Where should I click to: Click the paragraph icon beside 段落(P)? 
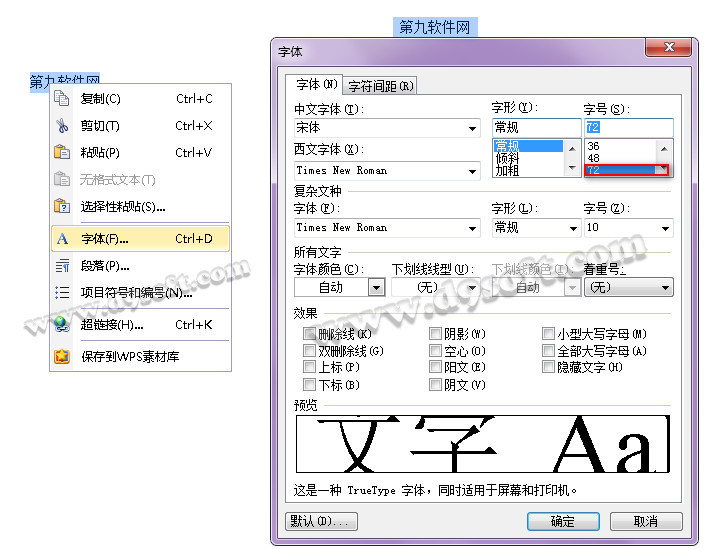coord(62,265)
